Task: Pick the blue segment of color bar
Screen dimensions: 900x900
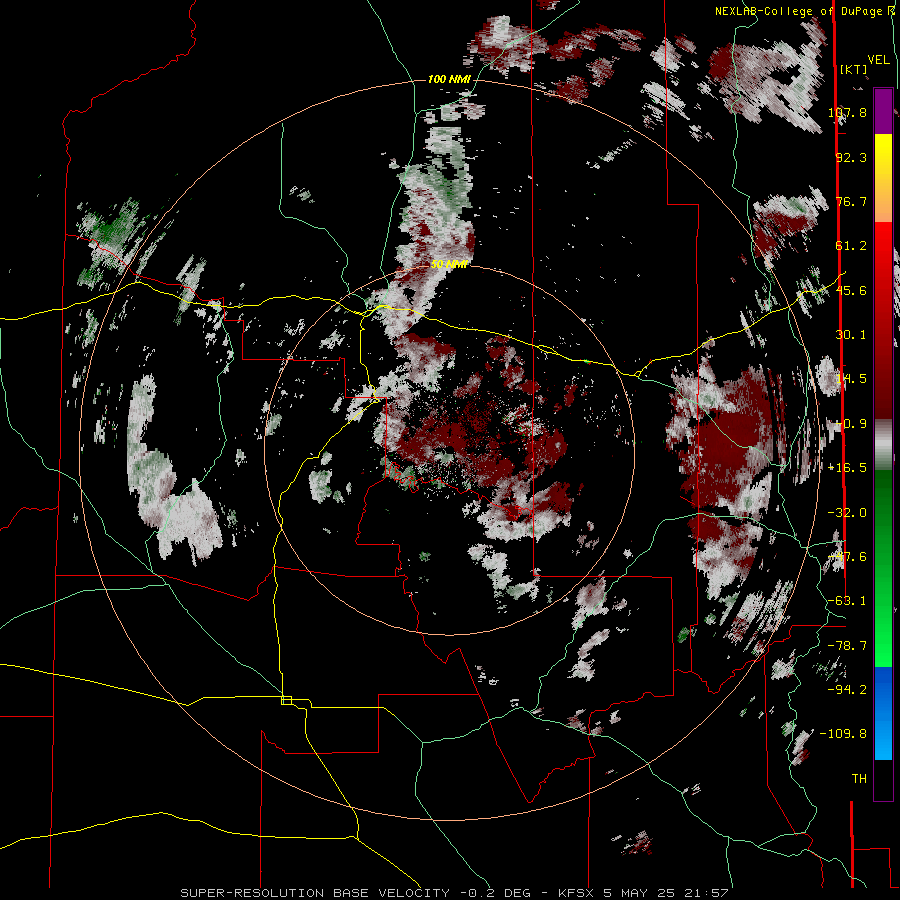Action: pyautogui.click(x=883, y=713)
